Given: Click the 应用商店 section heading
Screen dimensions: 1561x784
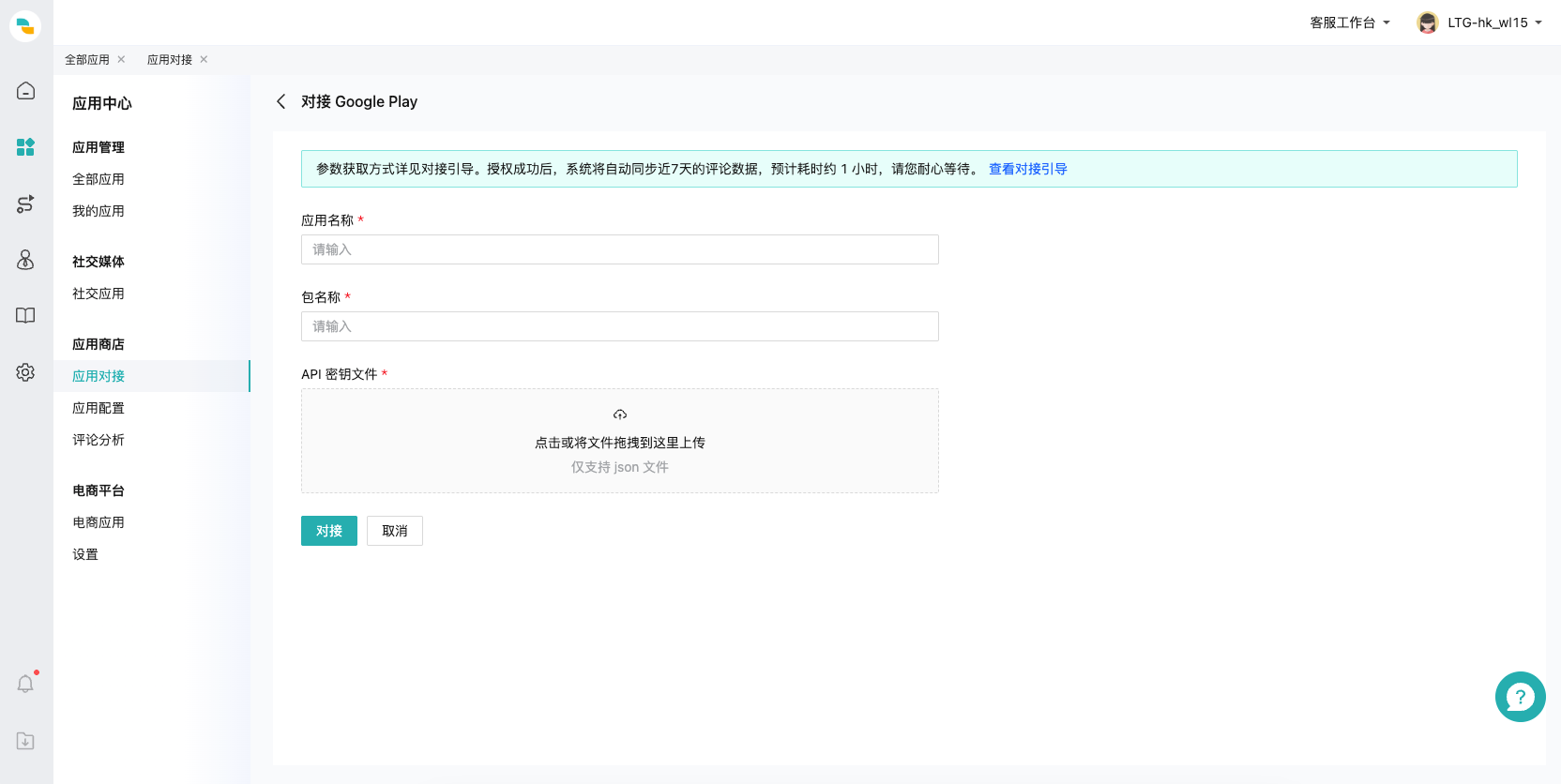Looking at the screenshot, I should (x=99, y=344).
